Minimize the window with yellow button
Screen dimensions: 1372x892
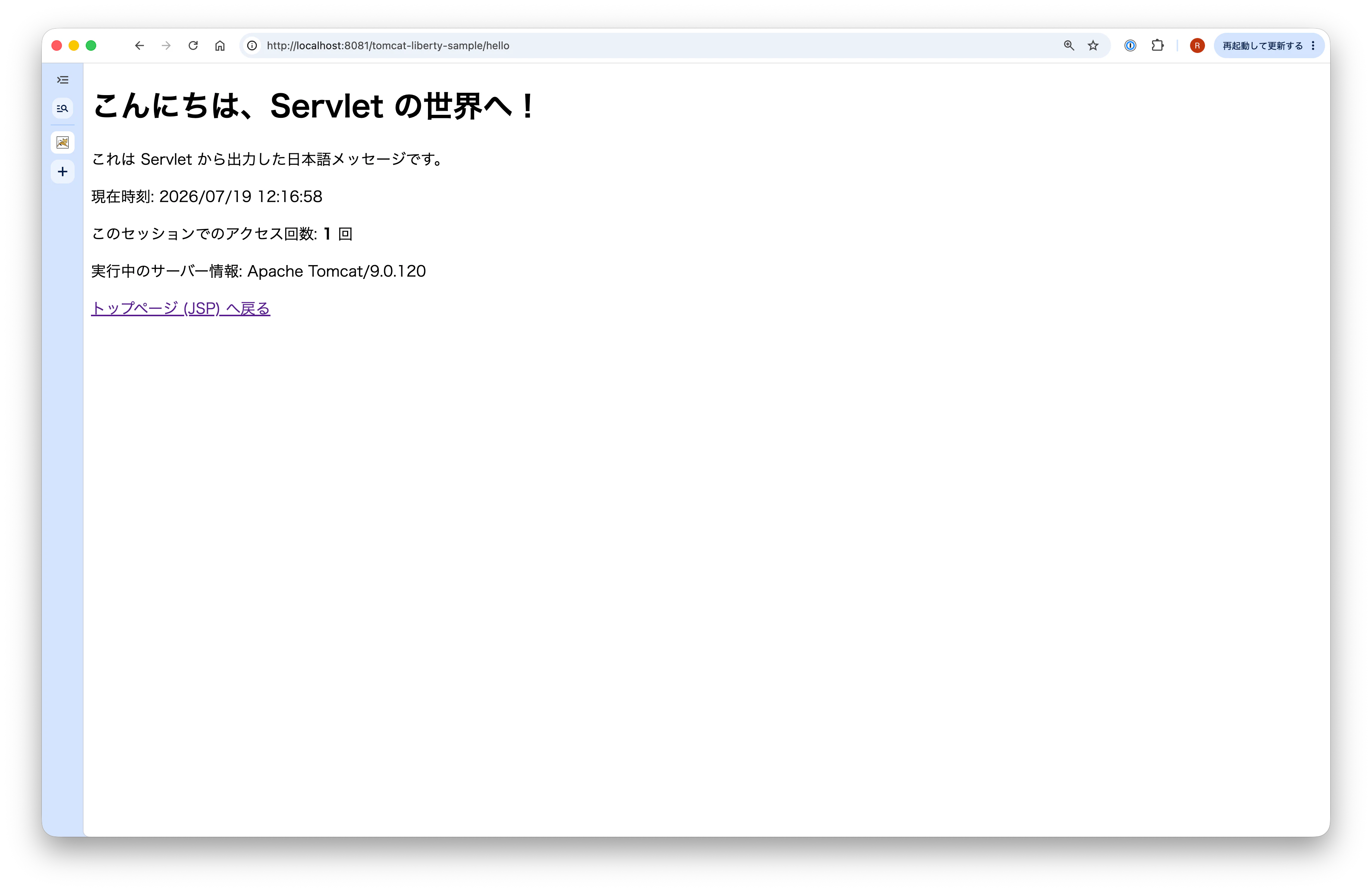pos(74,45)
